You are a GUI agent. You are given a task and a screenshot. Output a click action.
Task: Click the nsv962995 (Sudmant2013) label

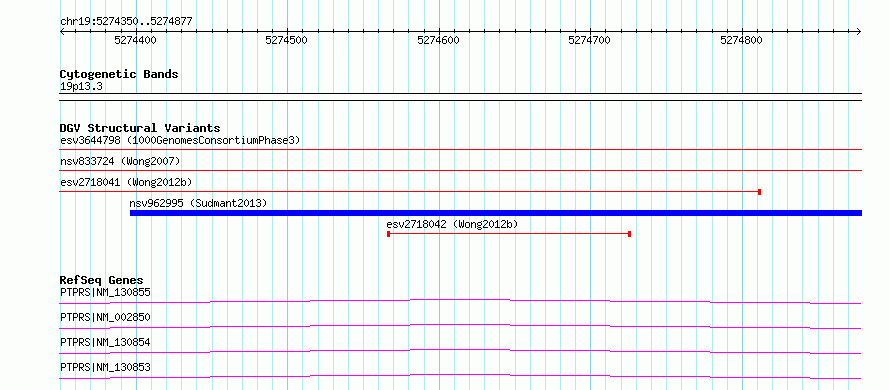[x=198, y=203]
